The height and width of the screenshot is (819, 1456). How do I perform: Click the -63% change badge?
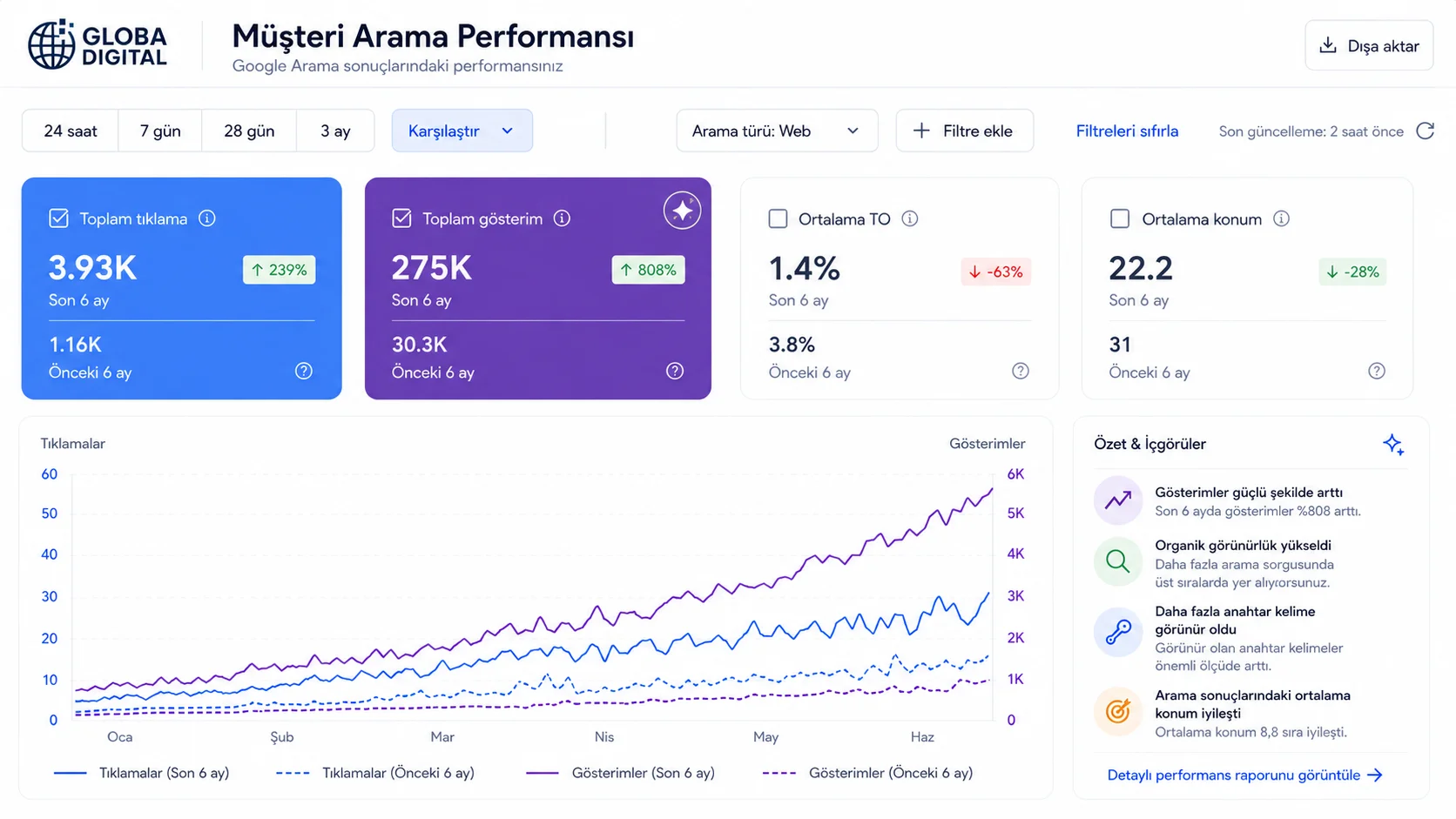(996, 272)
